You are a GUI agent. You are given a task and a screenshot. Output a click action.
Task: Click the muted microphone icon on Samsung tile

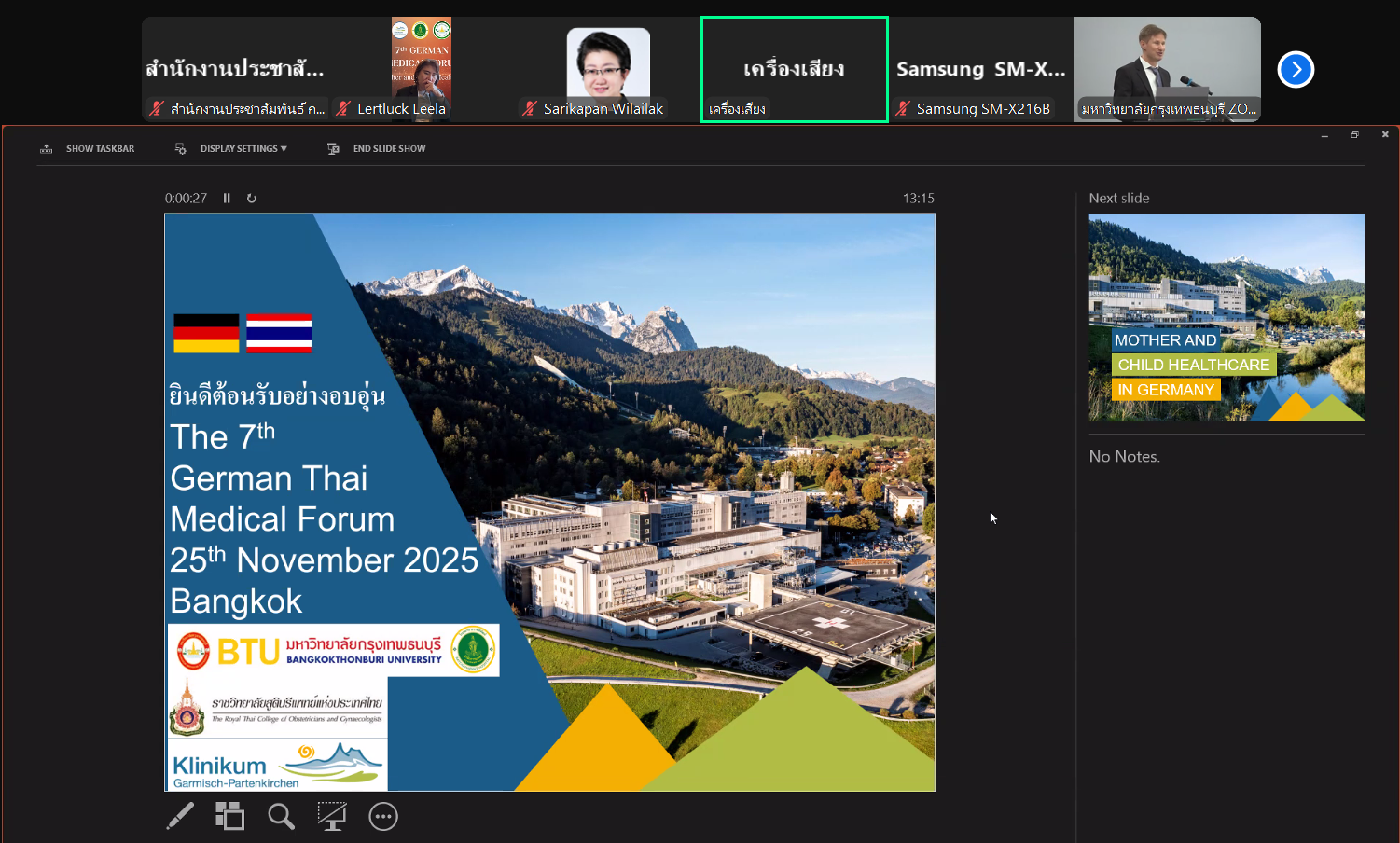click(x=903, y=109)
